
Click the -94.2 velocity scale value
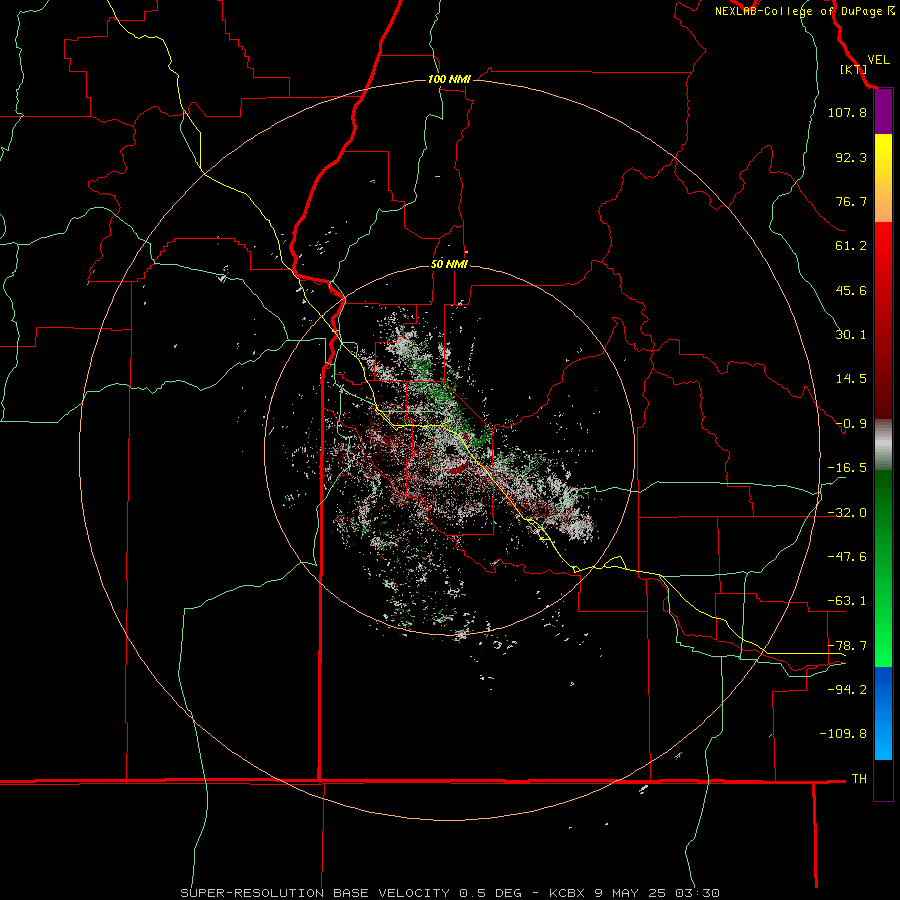tap(847, 689)
